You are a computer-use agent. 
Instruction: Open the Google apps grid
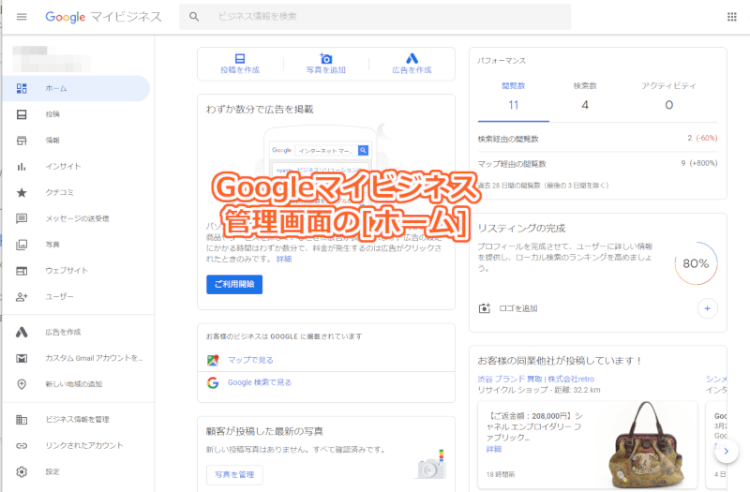[732, 17]
